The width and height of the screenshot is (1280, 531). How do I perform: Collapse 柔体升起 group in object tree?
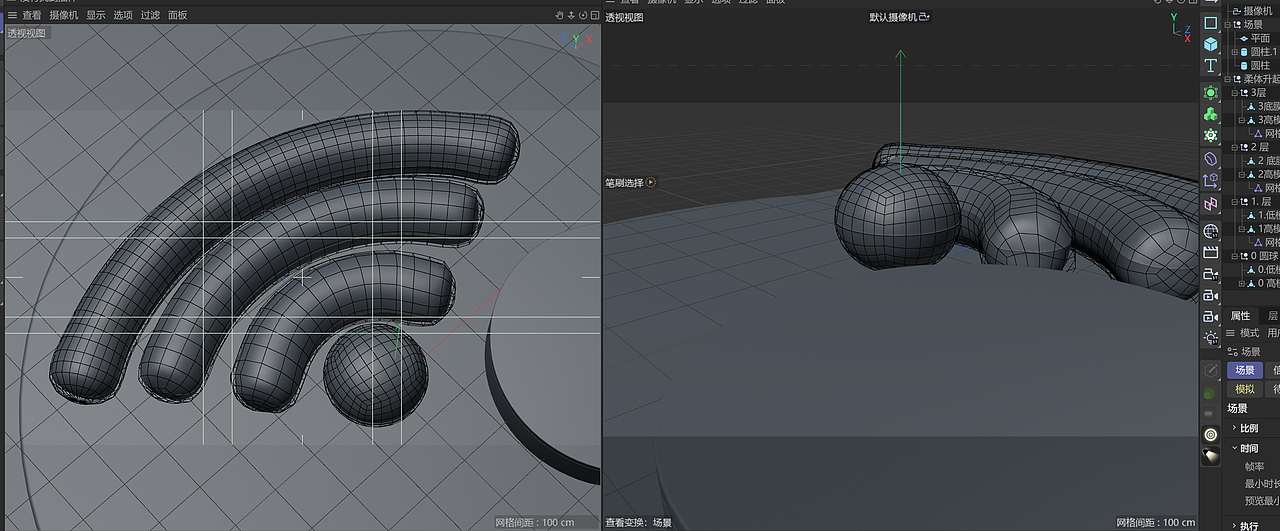1229,79
